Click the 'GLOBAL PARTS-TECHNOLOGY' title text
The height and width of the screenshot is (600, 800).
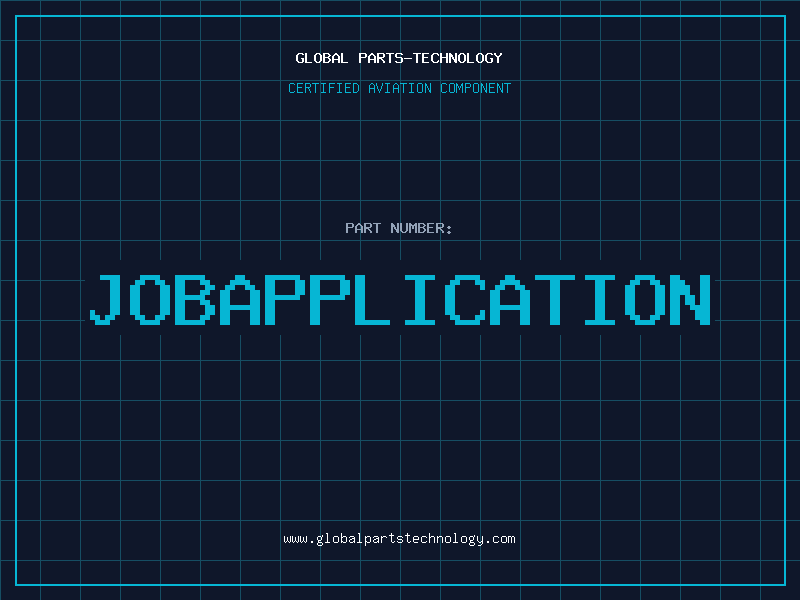tap(399, 58)
